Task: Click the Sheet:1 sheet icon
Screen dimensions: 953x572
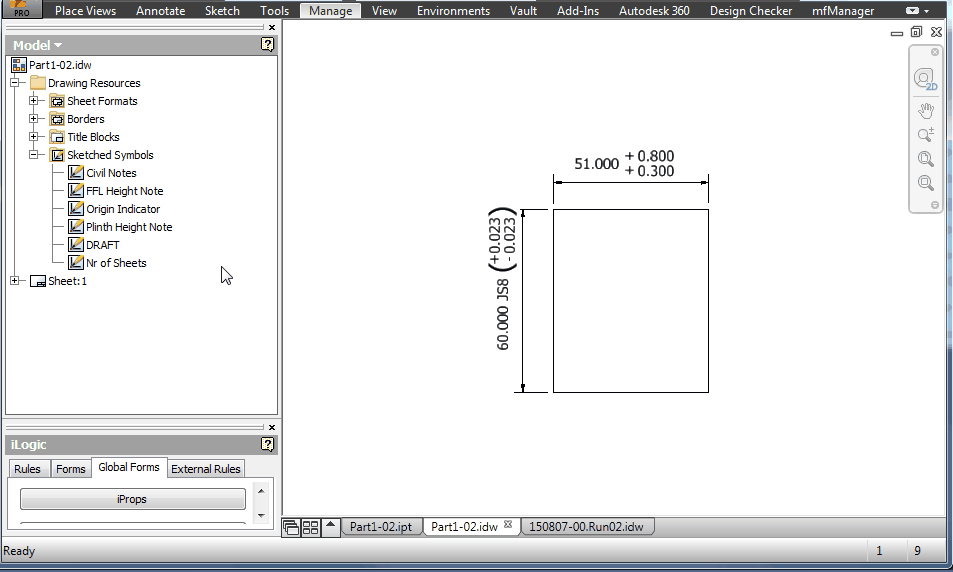Action: coord(38,281)
